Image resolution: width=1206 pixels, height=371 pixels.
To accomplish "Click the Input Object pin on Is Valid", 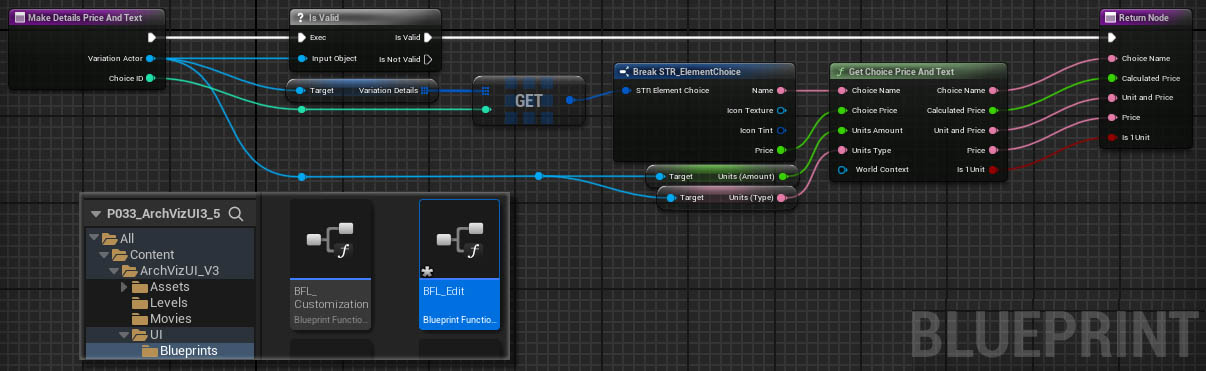I will tap(302, 58).
